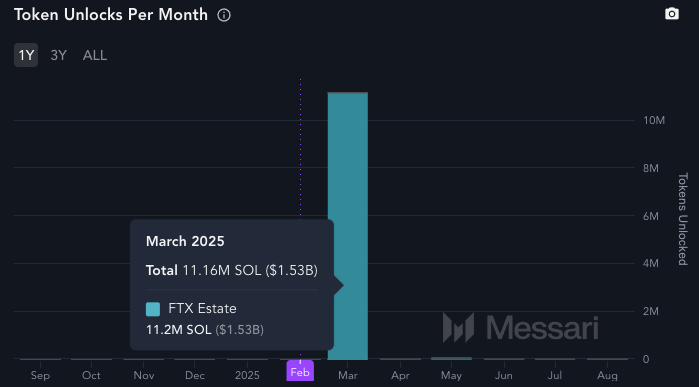Click the 'May' axis label
699x387 pixels.
(x=451, y=375)
